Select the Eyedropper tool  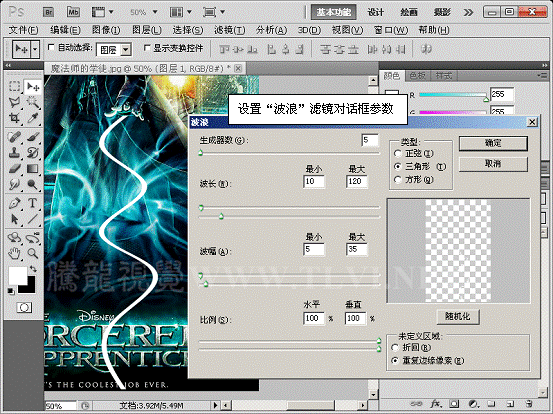(33, 118)
